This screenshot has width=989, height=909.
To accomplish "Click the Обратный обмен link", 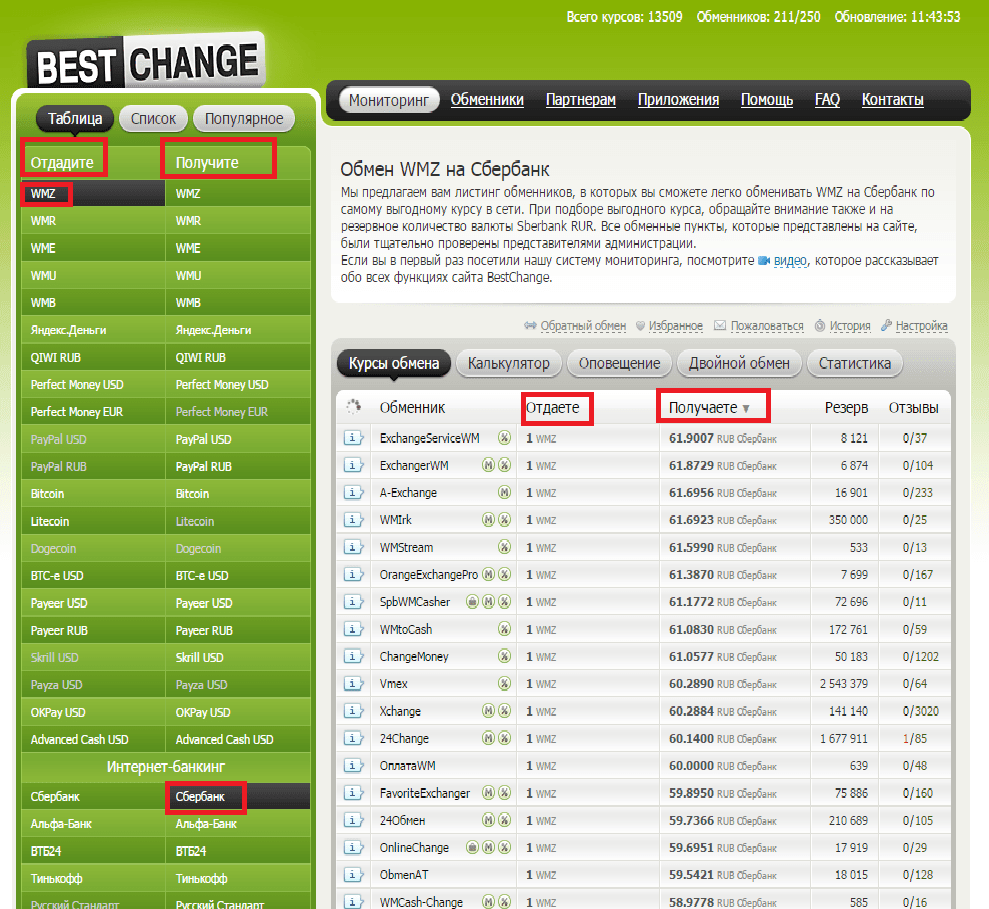I will (583, 326).
